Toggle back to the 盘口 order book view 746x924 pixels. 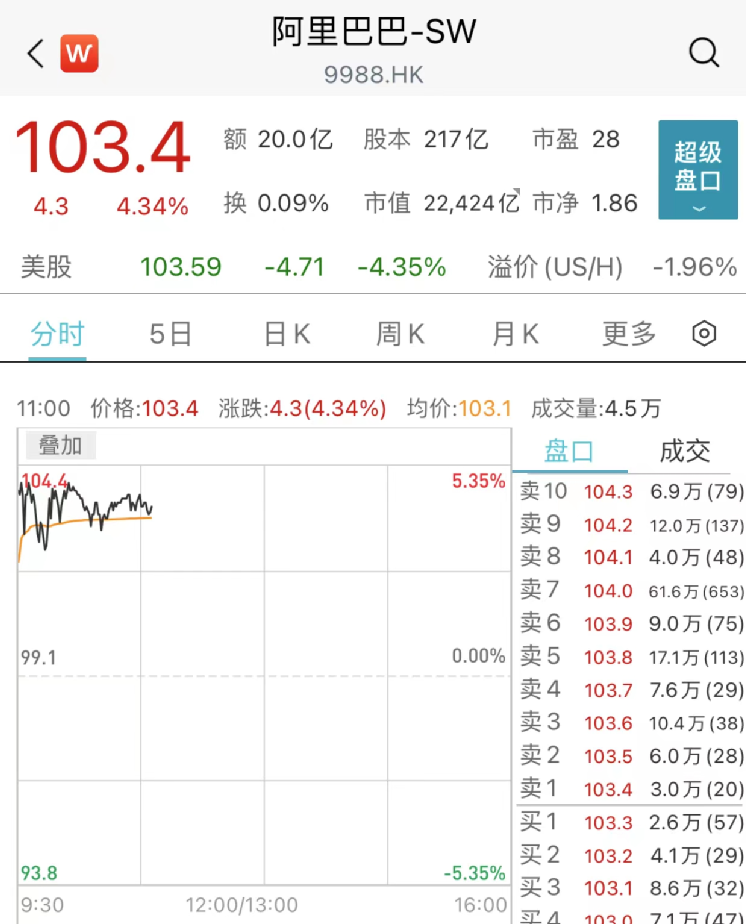[572, 451]
